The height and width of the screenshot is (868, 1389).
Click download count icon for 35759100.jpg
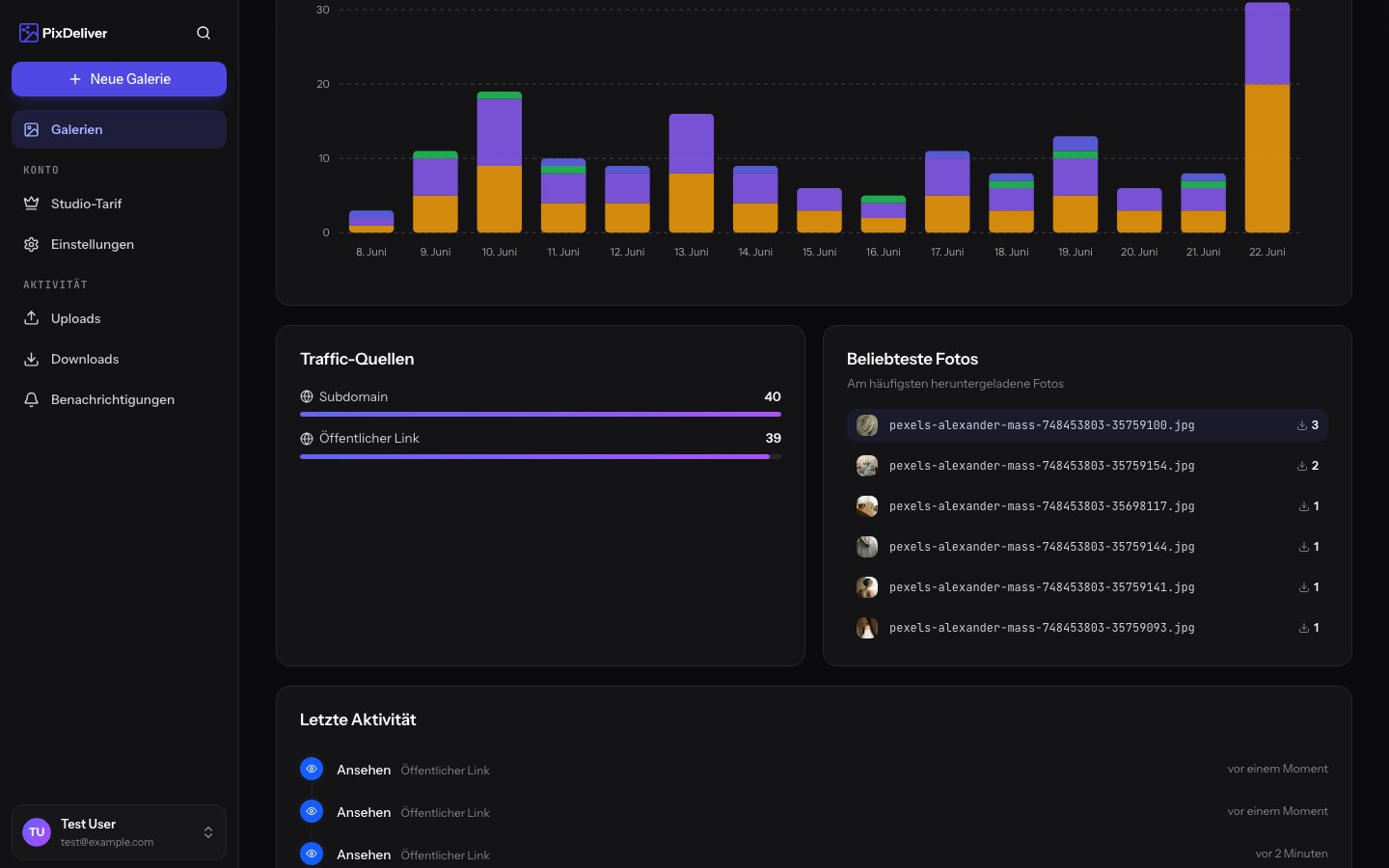coord(1301,425)
